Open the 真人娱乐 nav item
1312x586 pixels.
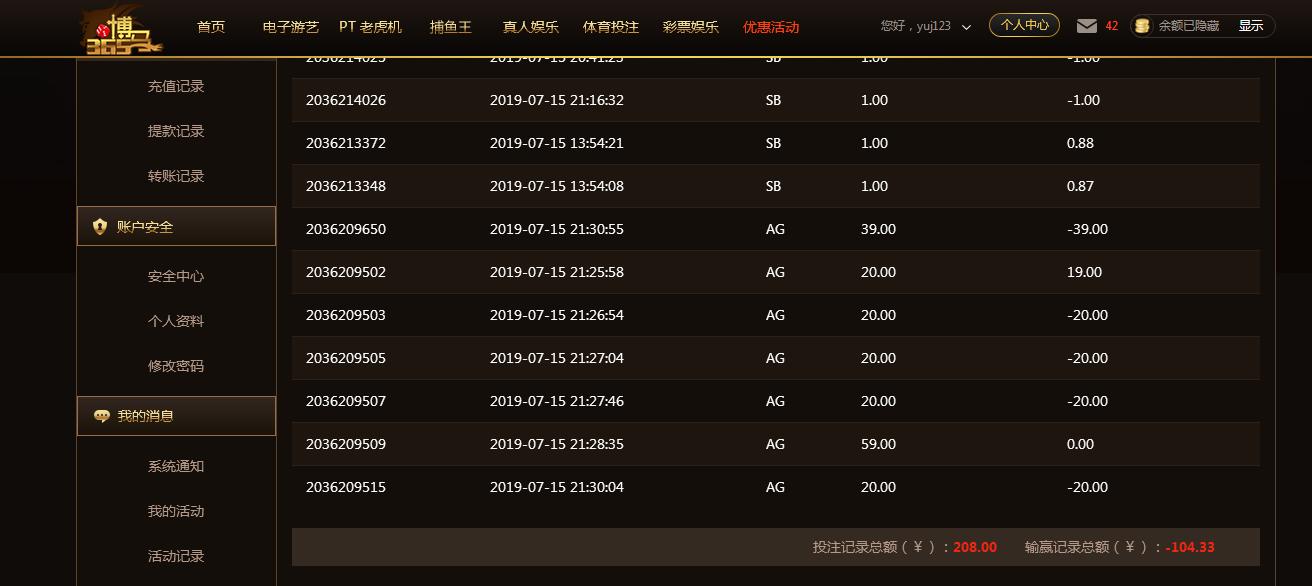[x=531, y=27]
